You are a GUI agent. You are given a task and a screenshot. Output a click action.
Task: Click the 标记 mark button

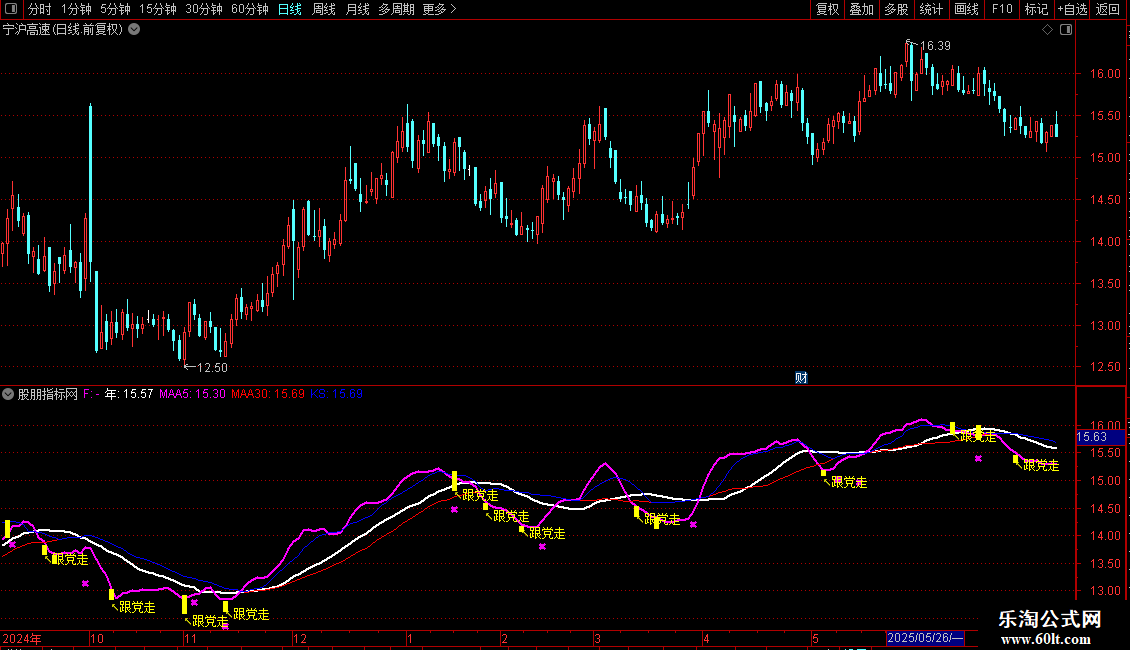point(1036,9)
